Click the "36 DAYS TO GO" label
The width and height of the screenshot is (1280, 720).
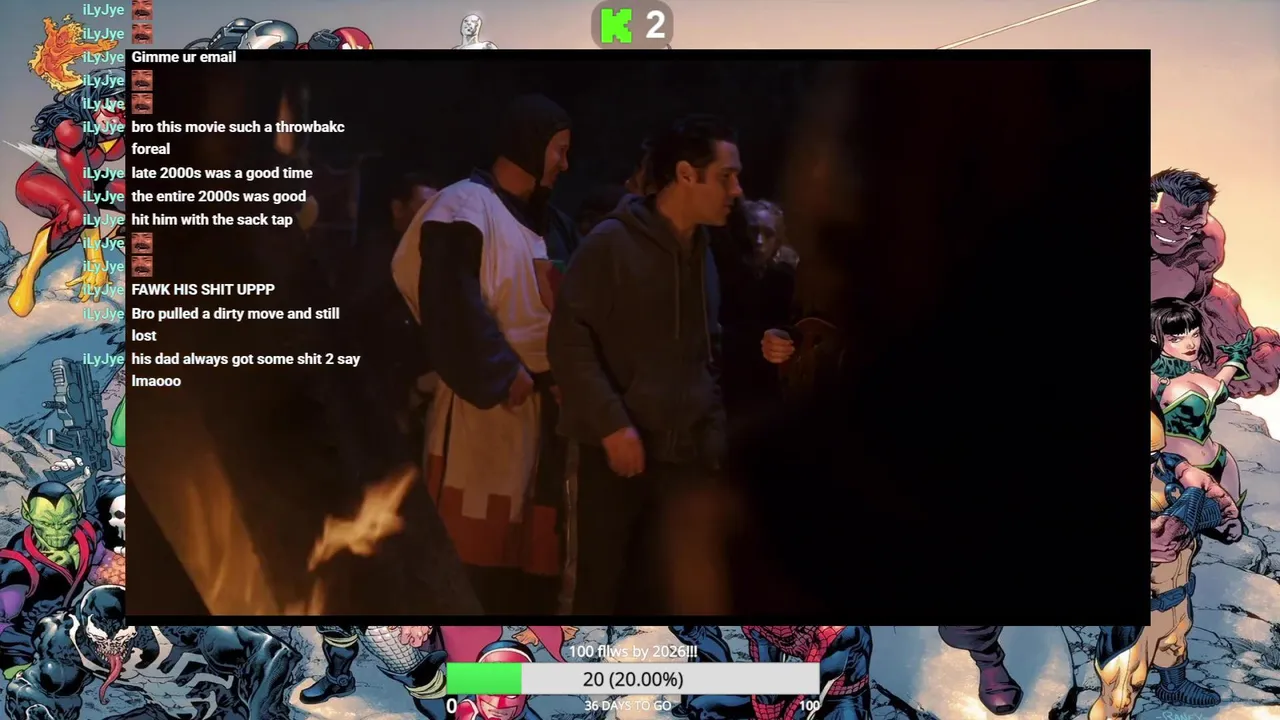(628, 706)
